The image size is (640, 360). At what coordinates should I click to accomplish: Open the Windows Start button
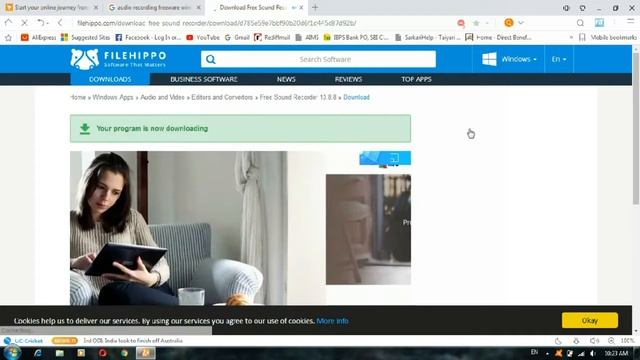click(x=12, y=353)
